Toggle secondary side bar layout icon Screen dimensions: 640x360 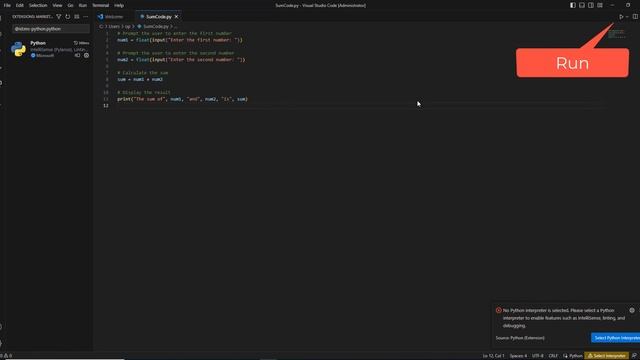pyautogui.click(x=591, y=5)
